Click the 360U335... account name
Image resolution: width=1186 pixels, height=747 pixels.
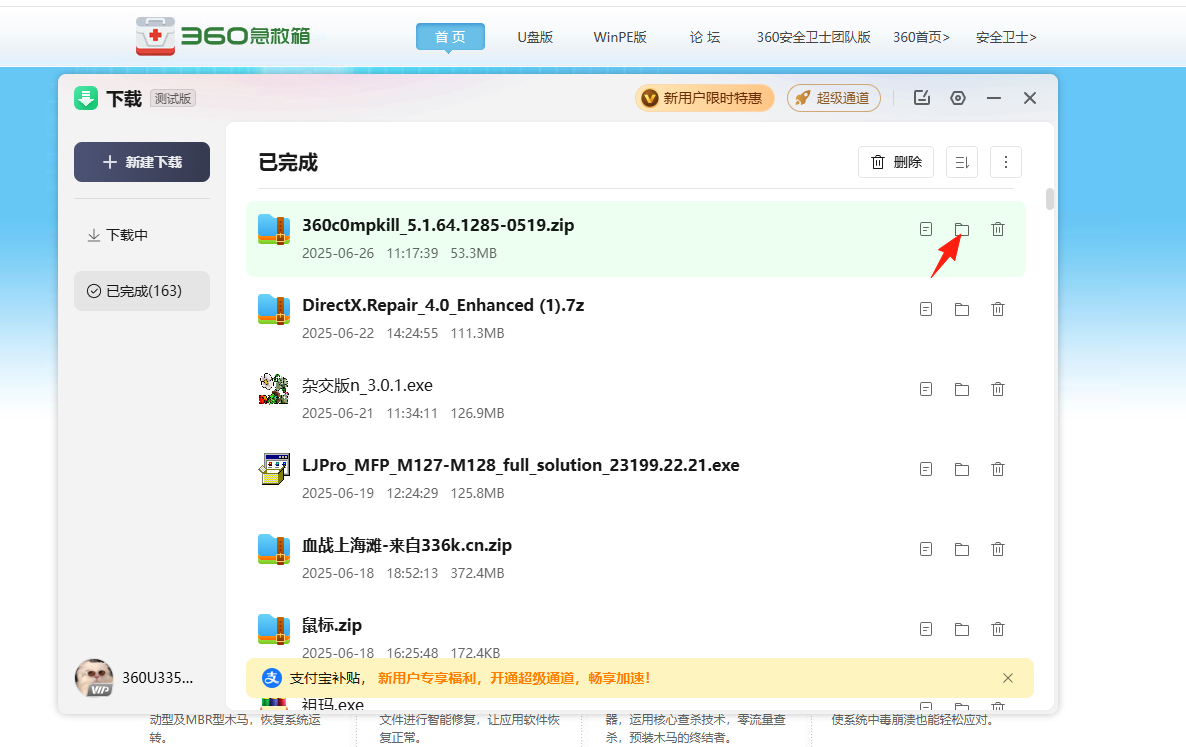pos(157,677)
